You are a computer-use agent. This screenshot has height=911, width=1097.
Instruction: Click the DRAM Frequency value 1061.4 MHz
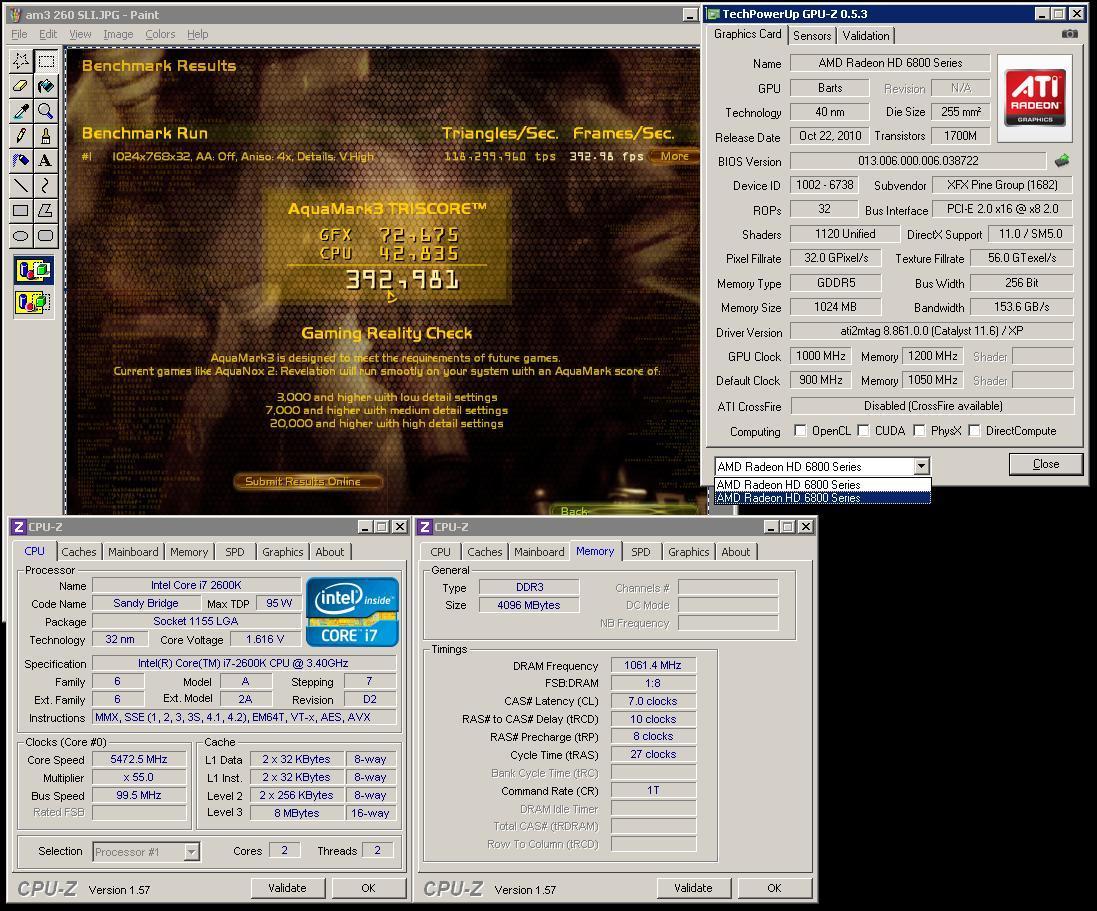[653, 665]
